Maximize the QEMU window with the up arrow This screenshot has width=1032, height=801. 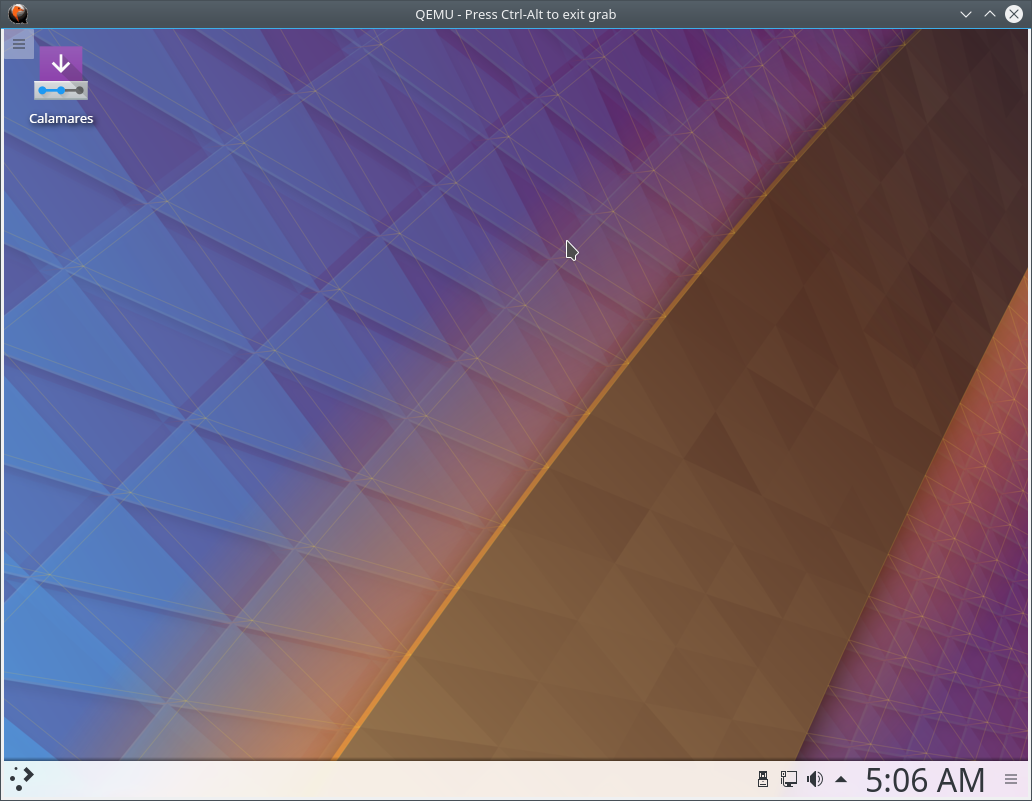[x=990, y=13]
